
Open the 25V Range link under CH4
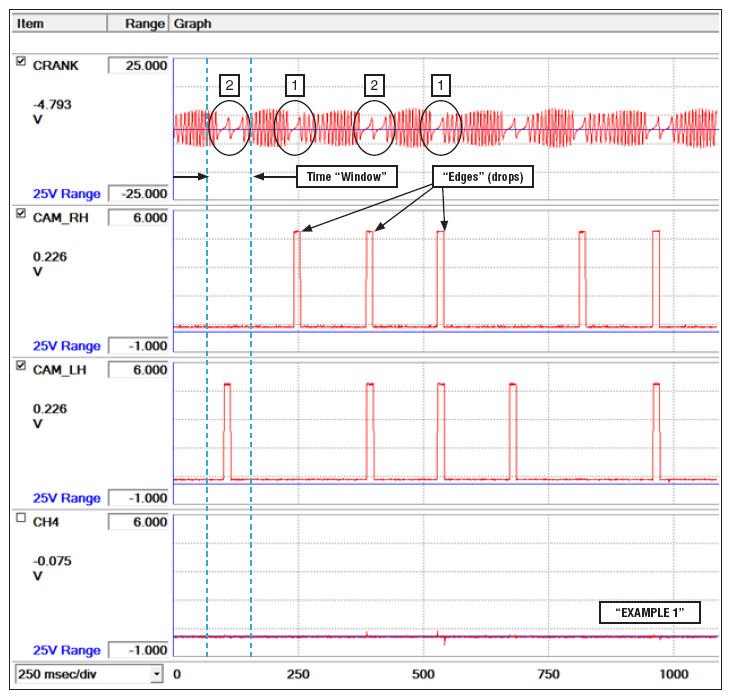67,650
